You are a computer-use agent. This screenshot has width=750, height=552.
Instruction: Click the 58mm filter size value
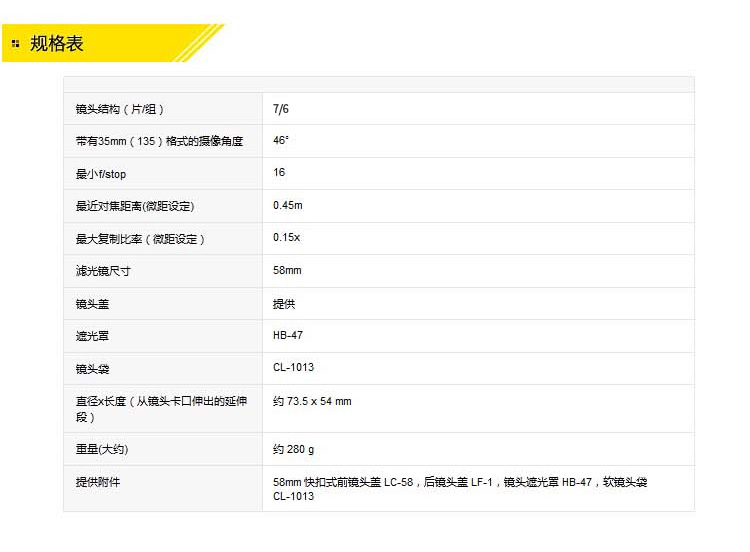(x=287, y=271)
